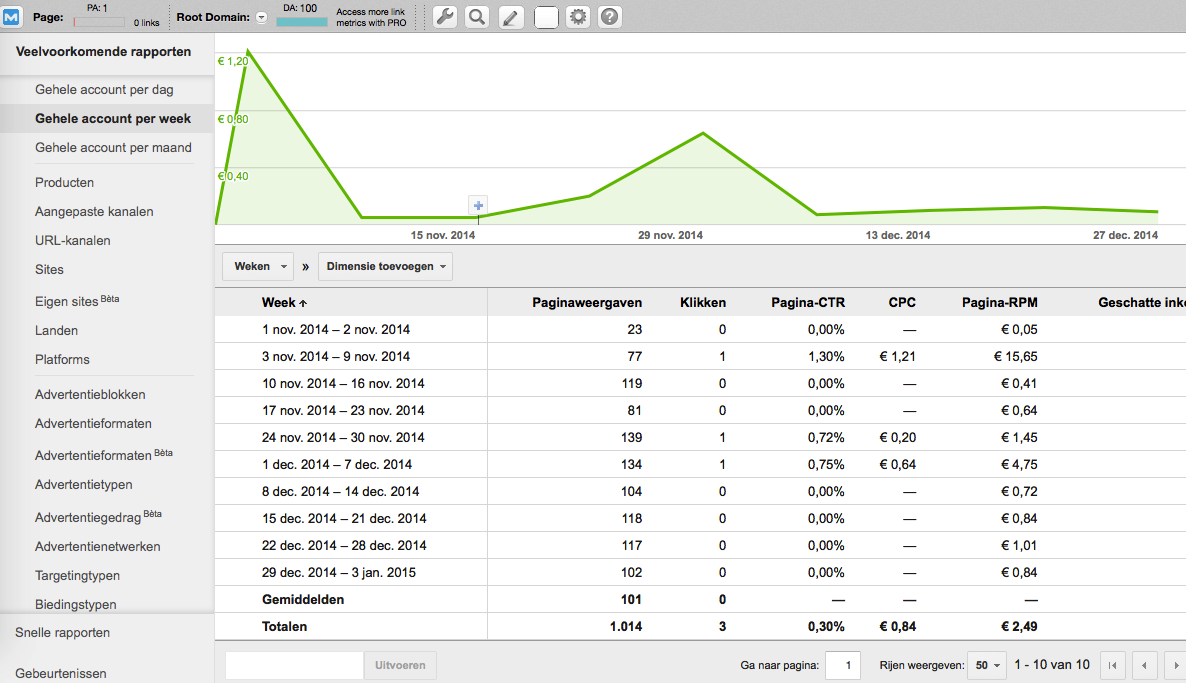Click the blank square toolbar icon
1186x683 pixels.
545,17
